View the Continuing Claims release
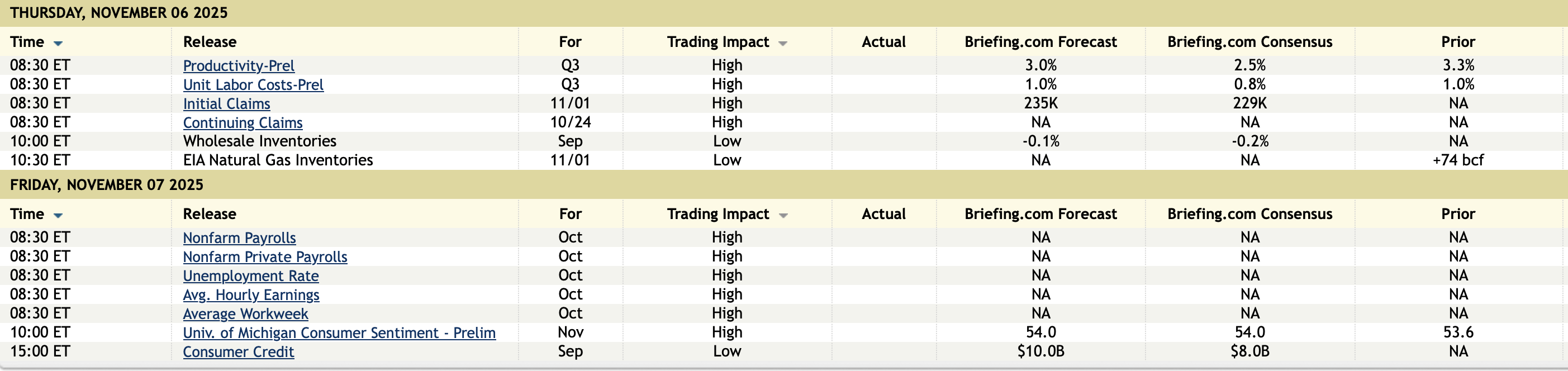Screen dimensions: 1568x371 click(x=243, y=123)
